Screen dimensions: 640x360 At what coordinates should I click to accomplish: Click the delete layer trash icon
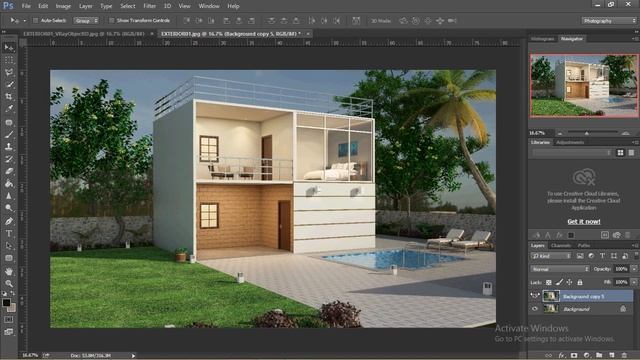point(624,356)
